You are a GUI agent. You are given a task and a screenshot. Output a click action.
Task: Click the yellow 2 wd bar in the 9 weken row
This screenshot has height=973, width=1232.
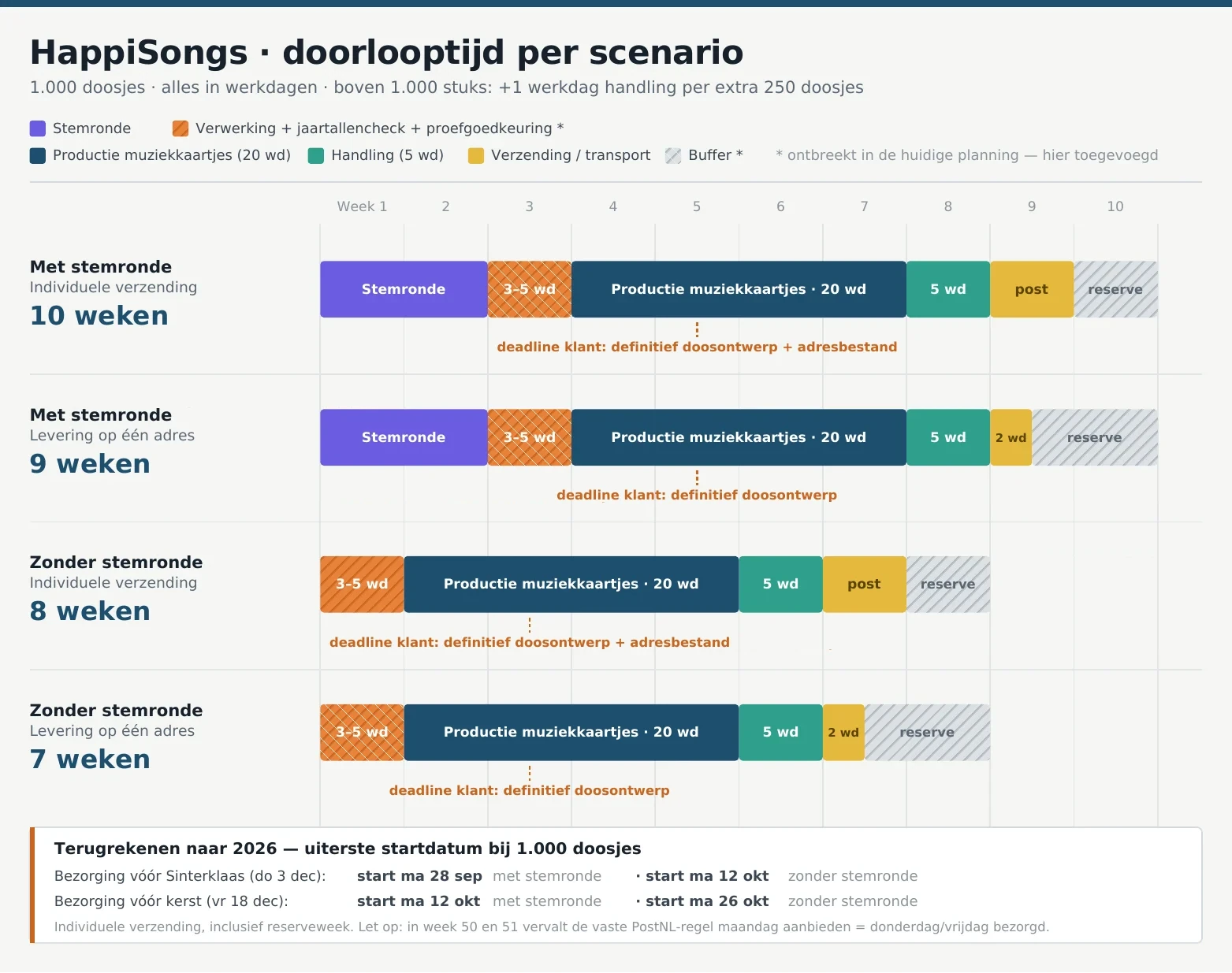[1011, 437]
